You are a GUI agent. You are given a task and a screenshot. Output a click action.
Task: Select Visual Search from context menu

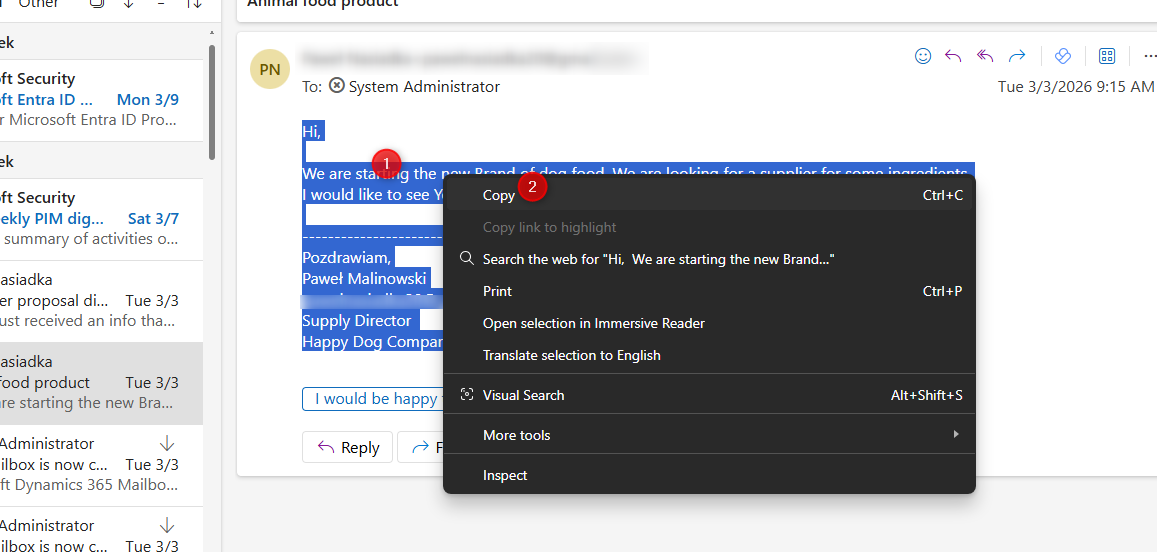pyautogui.click(x=523, y=395)
